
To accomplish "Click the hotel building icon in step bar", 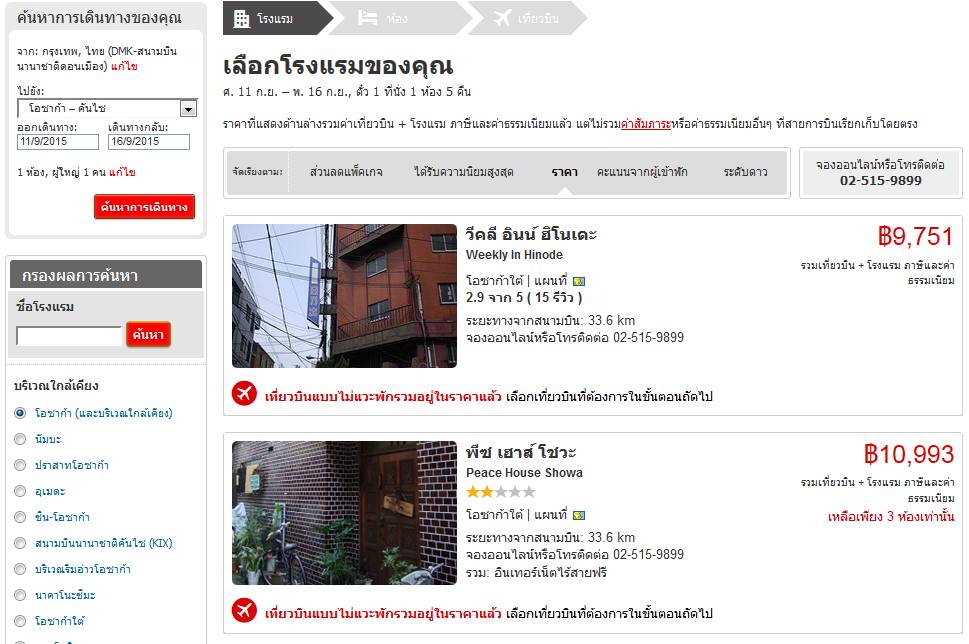I will [x=242, y=19].
